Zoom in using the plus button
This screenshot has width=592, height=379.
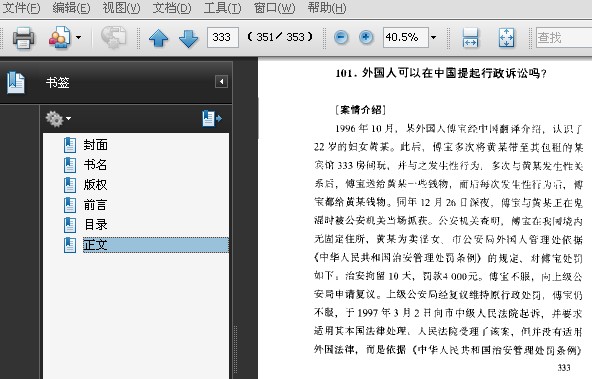tap(365, 37)
